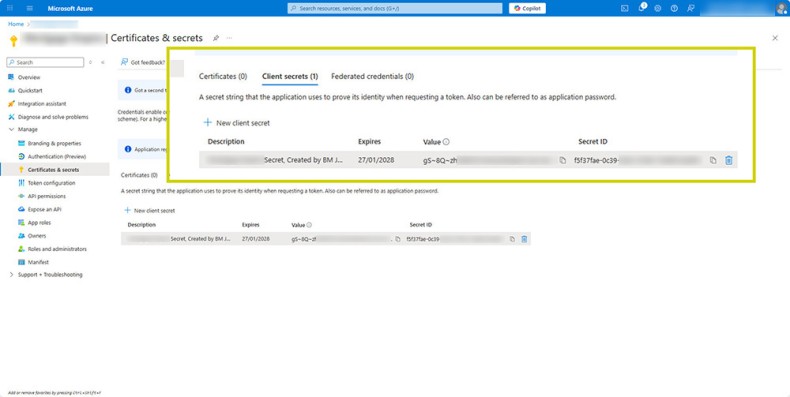Open Cloud Shell from the top bar
This screenshot has width=790, height=397.
(625, 8)
